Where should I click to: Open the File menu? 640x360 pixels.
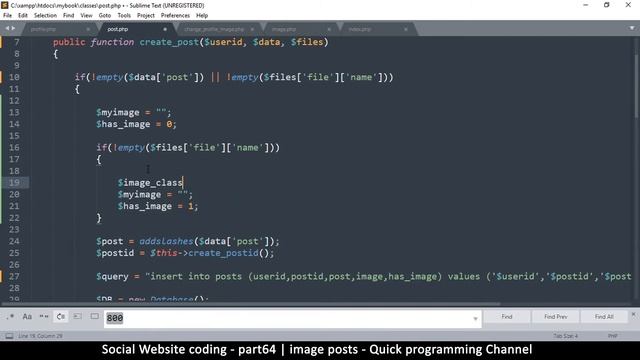7,16
